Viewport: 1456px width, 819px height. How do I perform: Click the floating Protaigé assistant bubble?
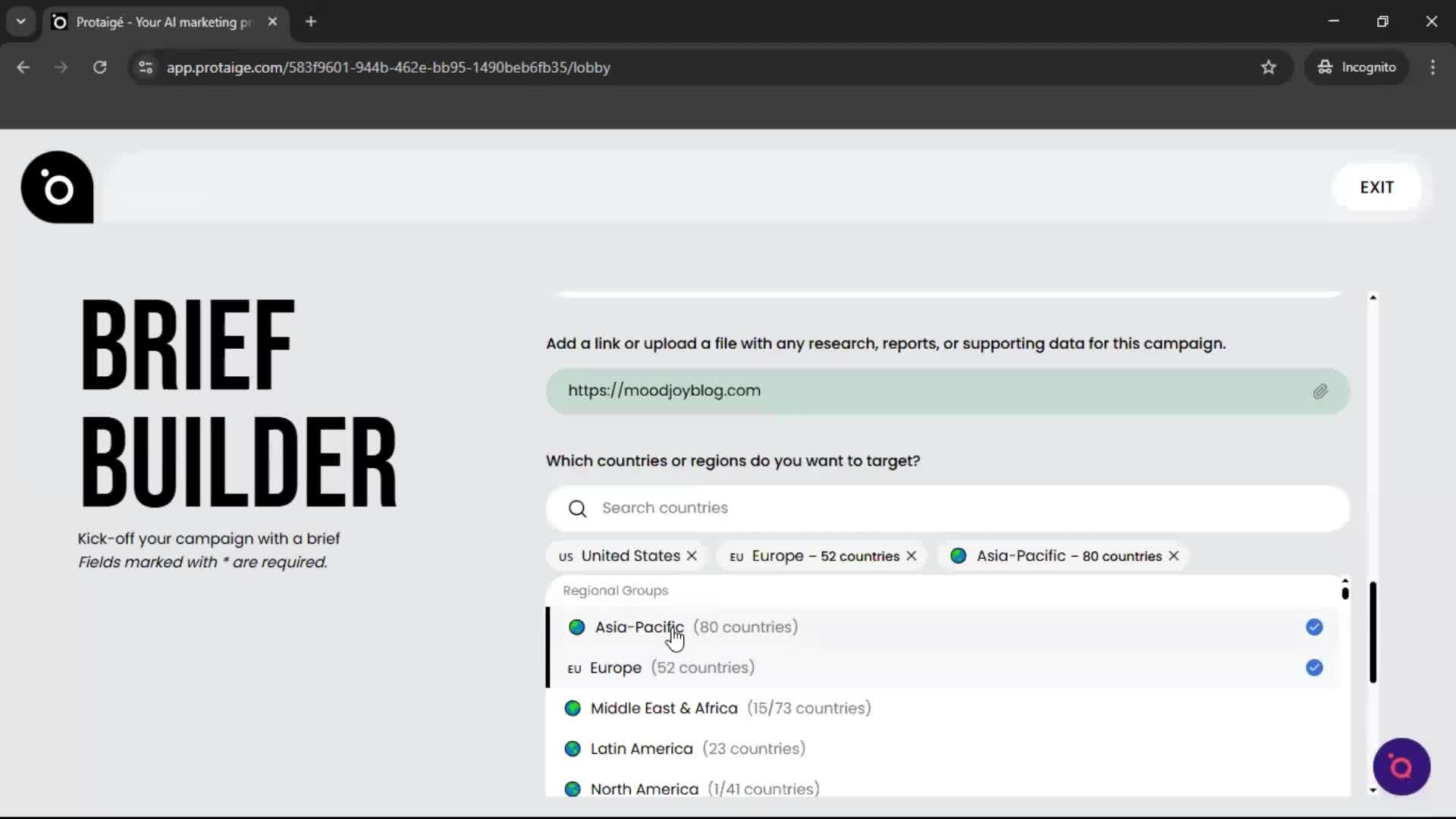click(1401, 767)
